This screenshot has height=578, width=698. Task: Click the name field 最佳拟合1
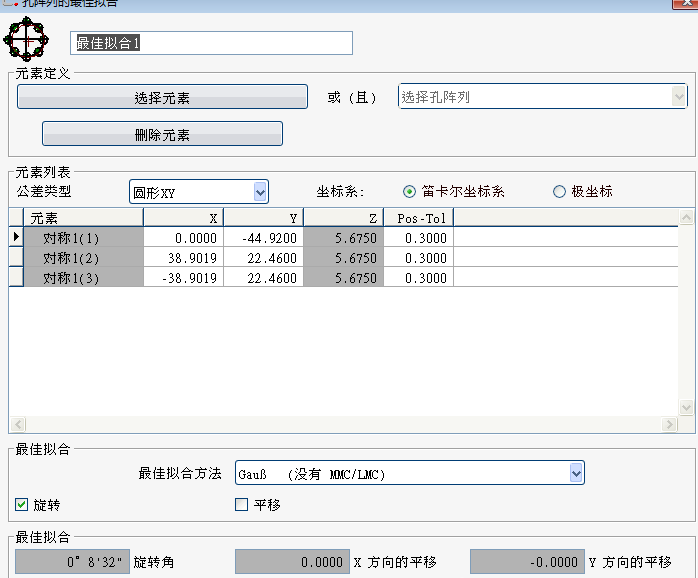click(212, 43)
